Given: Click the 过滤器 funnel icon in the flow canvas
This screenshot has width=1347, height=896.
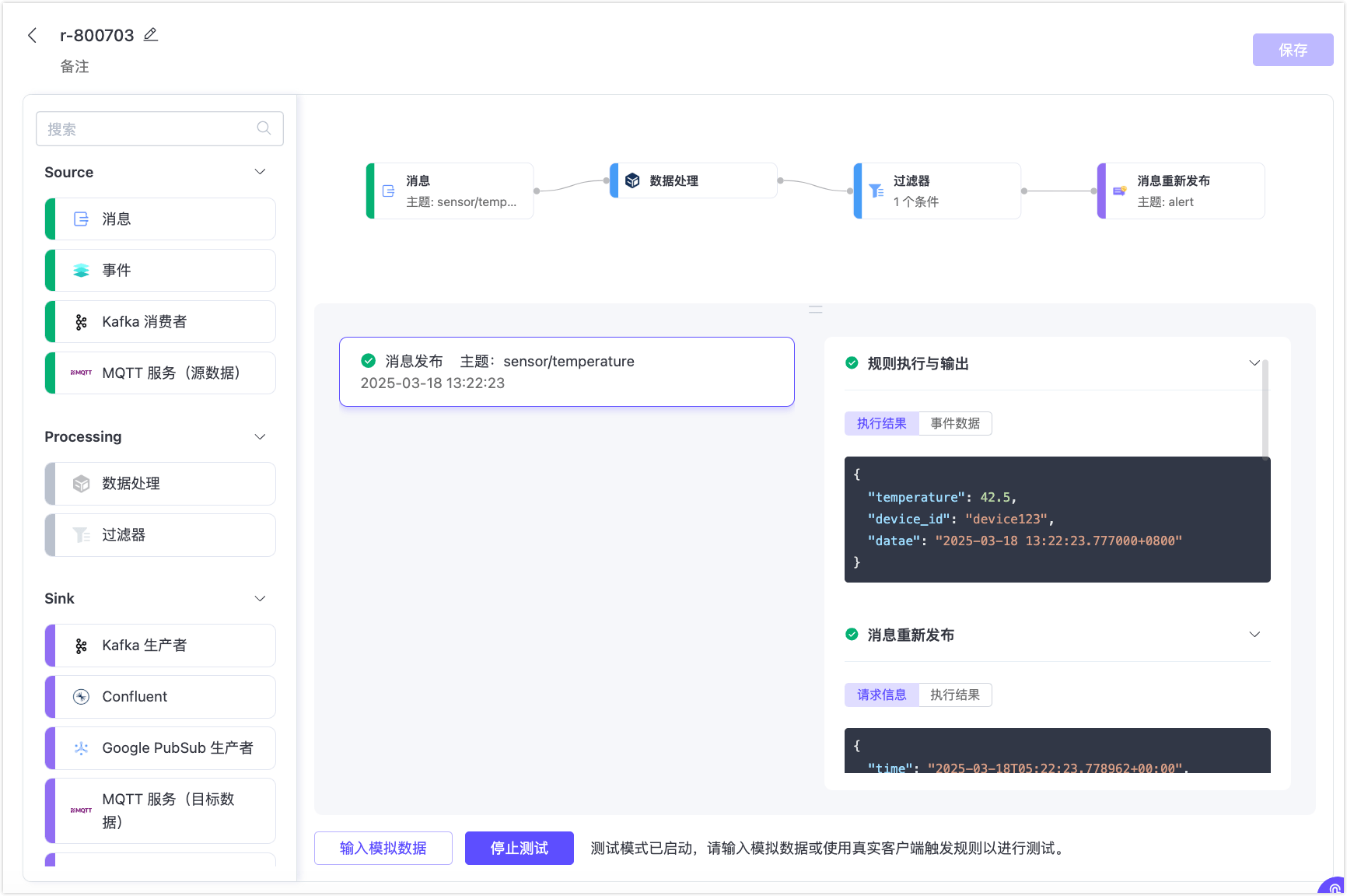Looking at the screenshot, I should pos(876,191).
